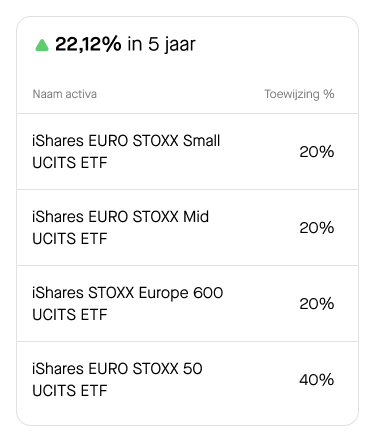Screen dimensions: 375x442
Task: Click the 'Naam activa' column header
Action: 65,94
